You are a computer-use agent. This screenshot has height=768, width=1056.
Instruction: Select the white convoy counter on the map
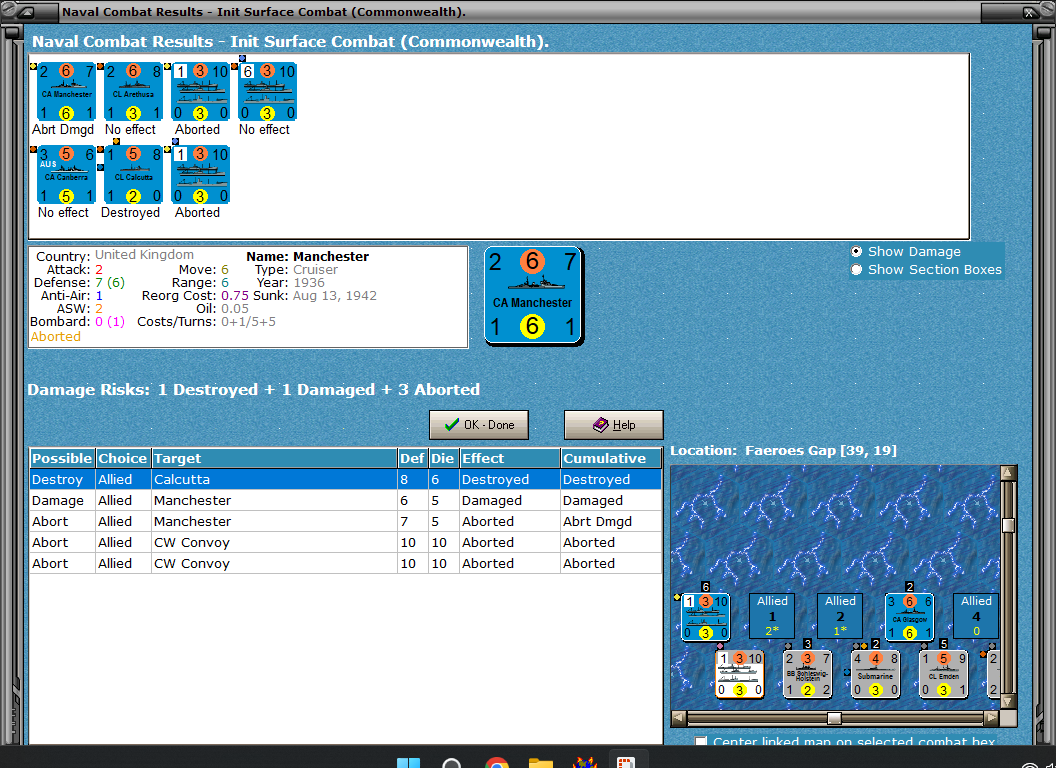tap(739, 674)
